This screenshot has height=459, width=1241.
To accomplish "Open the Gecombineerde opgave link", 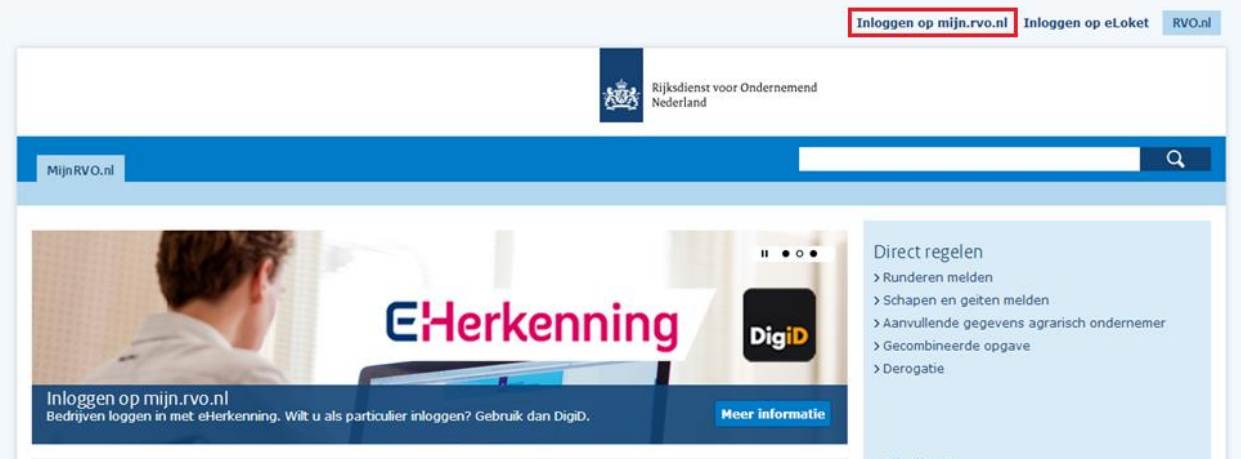I will pos(951,346).
